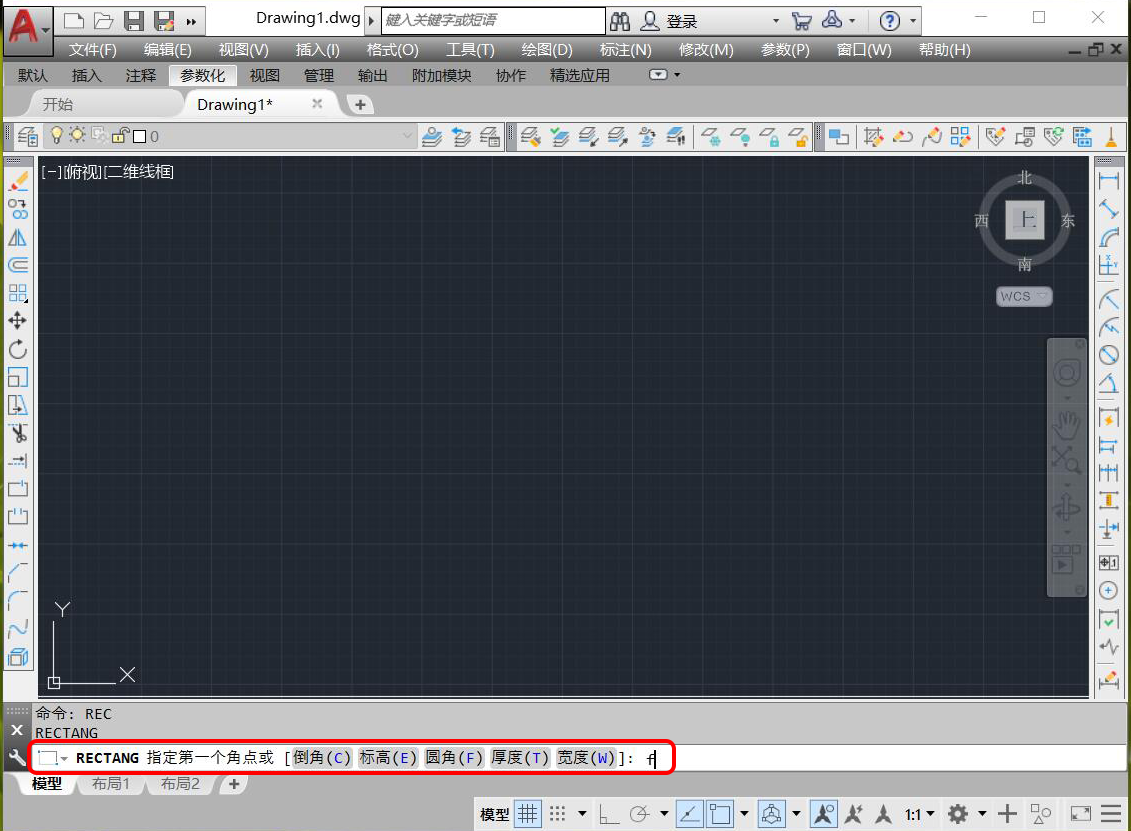This screenshot has height=831, width=1131.
Task: Choose the 倒角(C) command option
Action: point(322,757)
